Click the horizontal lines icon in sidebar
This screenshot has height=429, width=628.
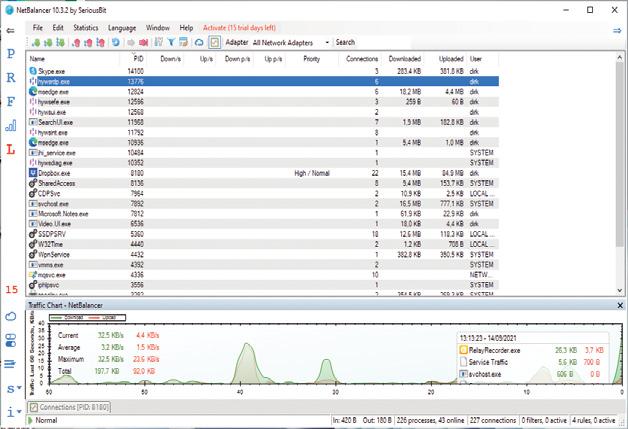10,364
